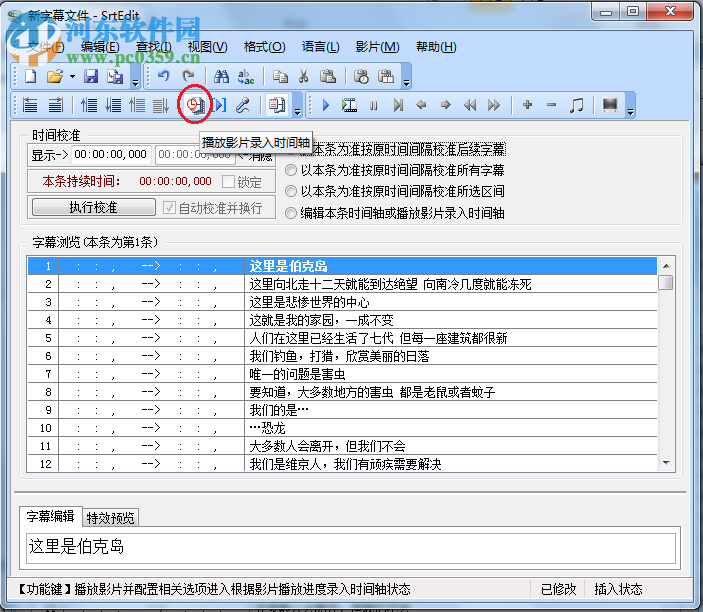703x612 pixels.
Task: Click the show time field 00:00:00,000
Action: tap(111, 155)
